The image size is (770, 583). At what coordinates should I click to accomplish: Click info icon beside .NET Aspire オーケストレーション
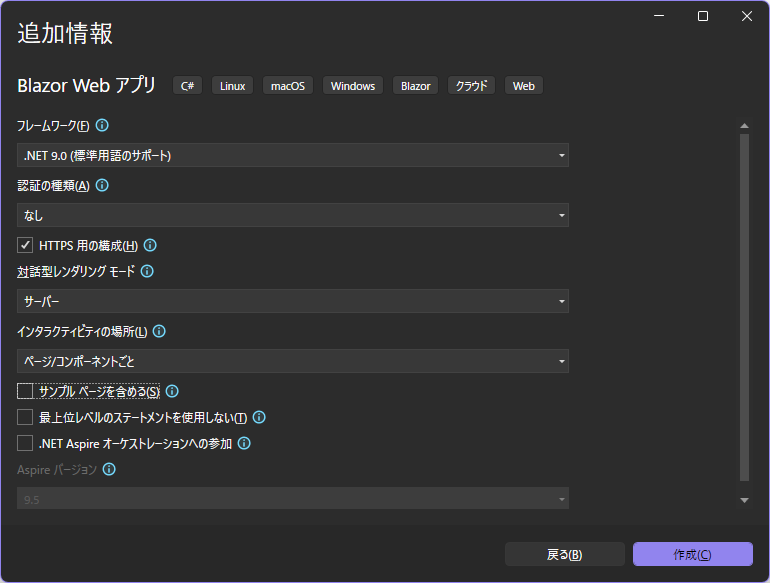[x=244, y=443]
